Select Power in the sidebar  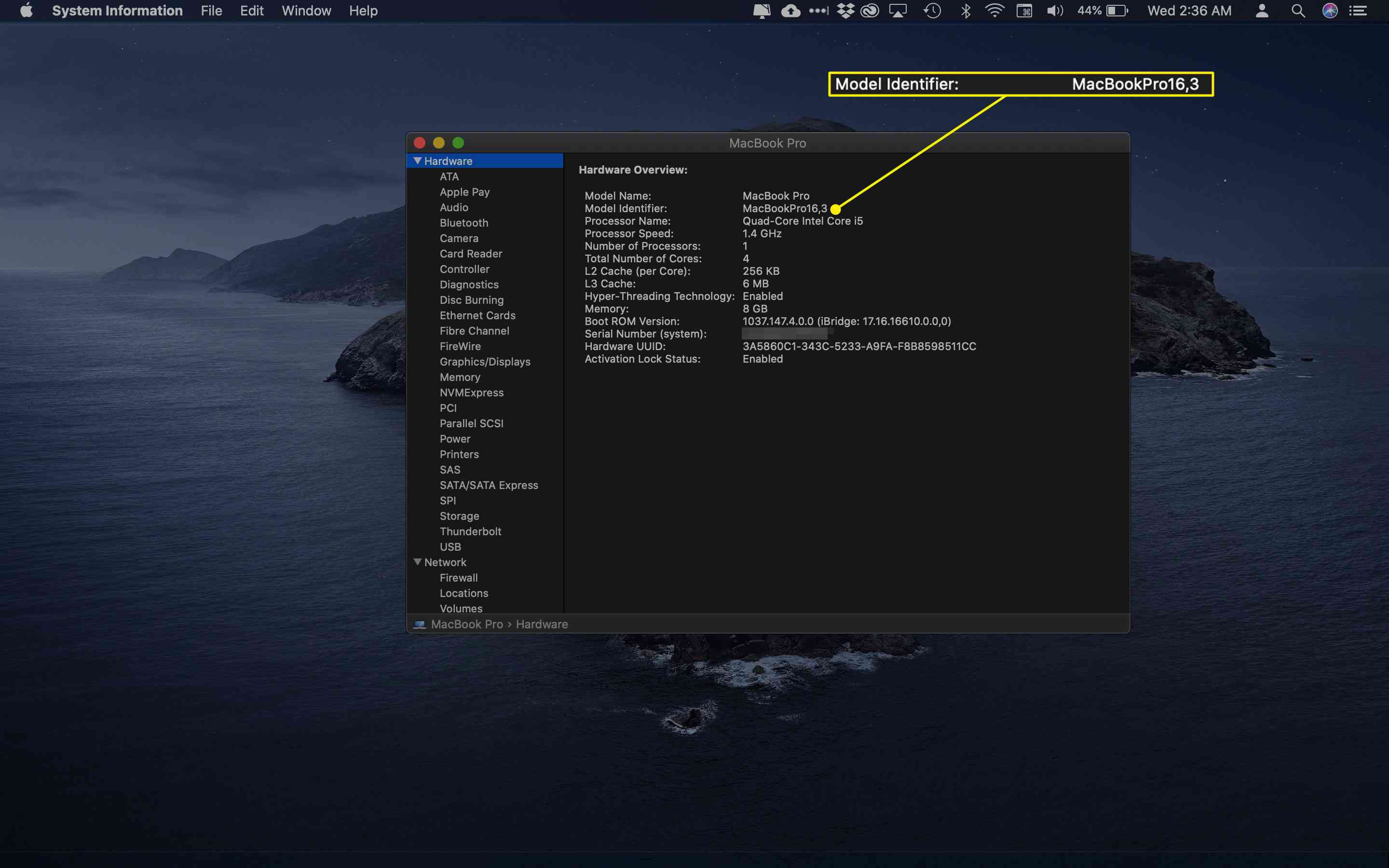pyautogui.click(x=455, y=439)
